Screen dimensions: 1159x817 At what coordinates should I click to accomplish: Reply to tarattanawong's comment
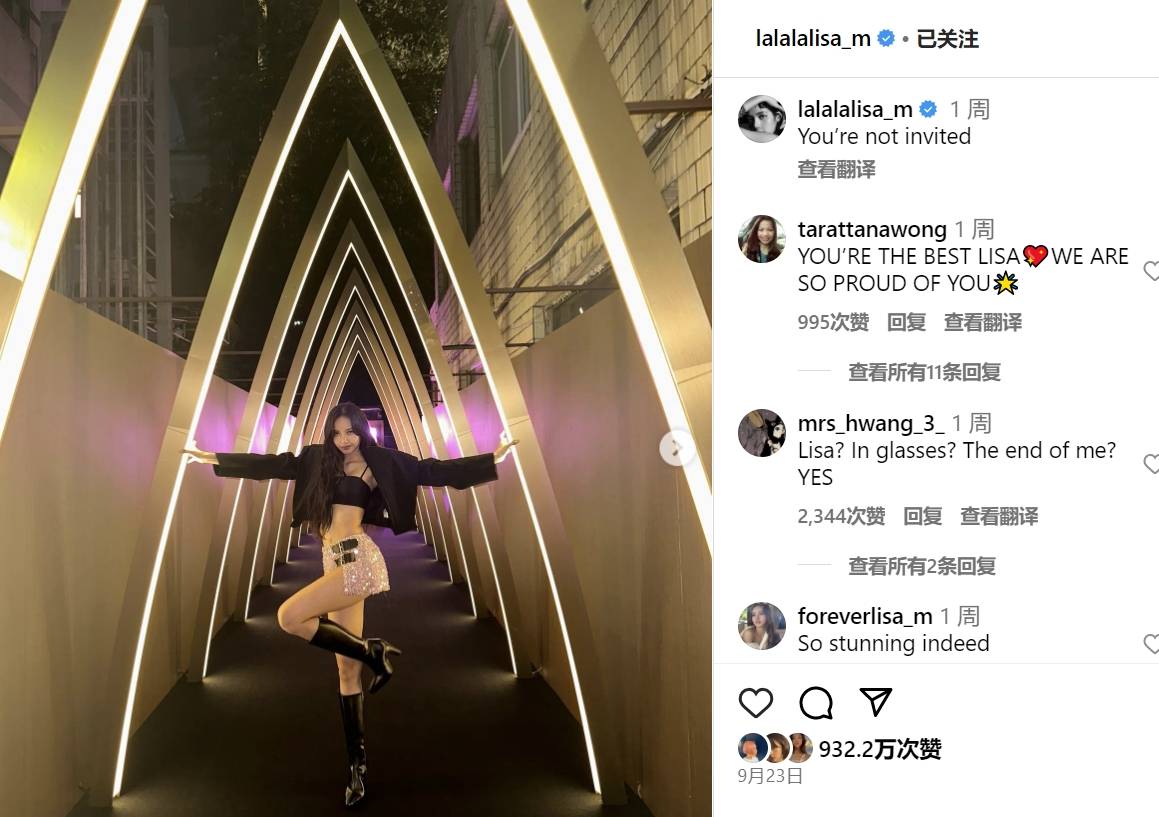(x=906, y=322)
